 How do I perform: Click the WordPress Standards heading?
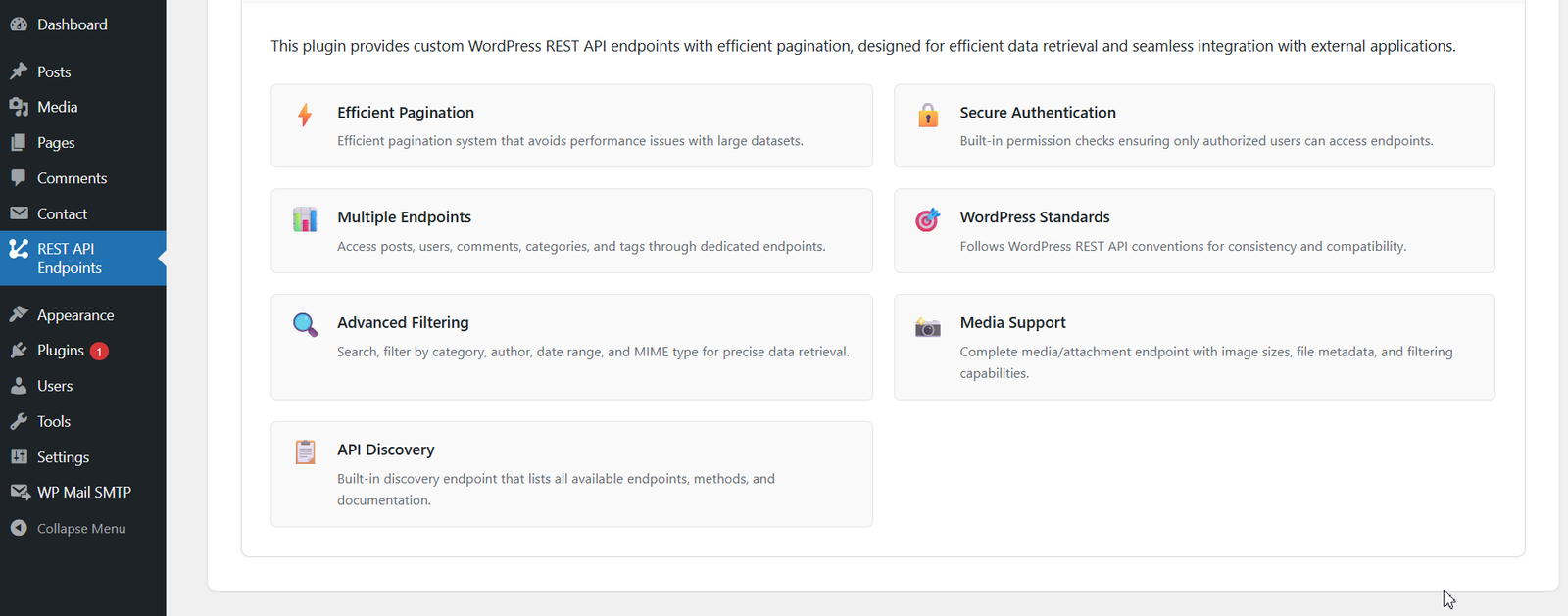[1035, 217]
